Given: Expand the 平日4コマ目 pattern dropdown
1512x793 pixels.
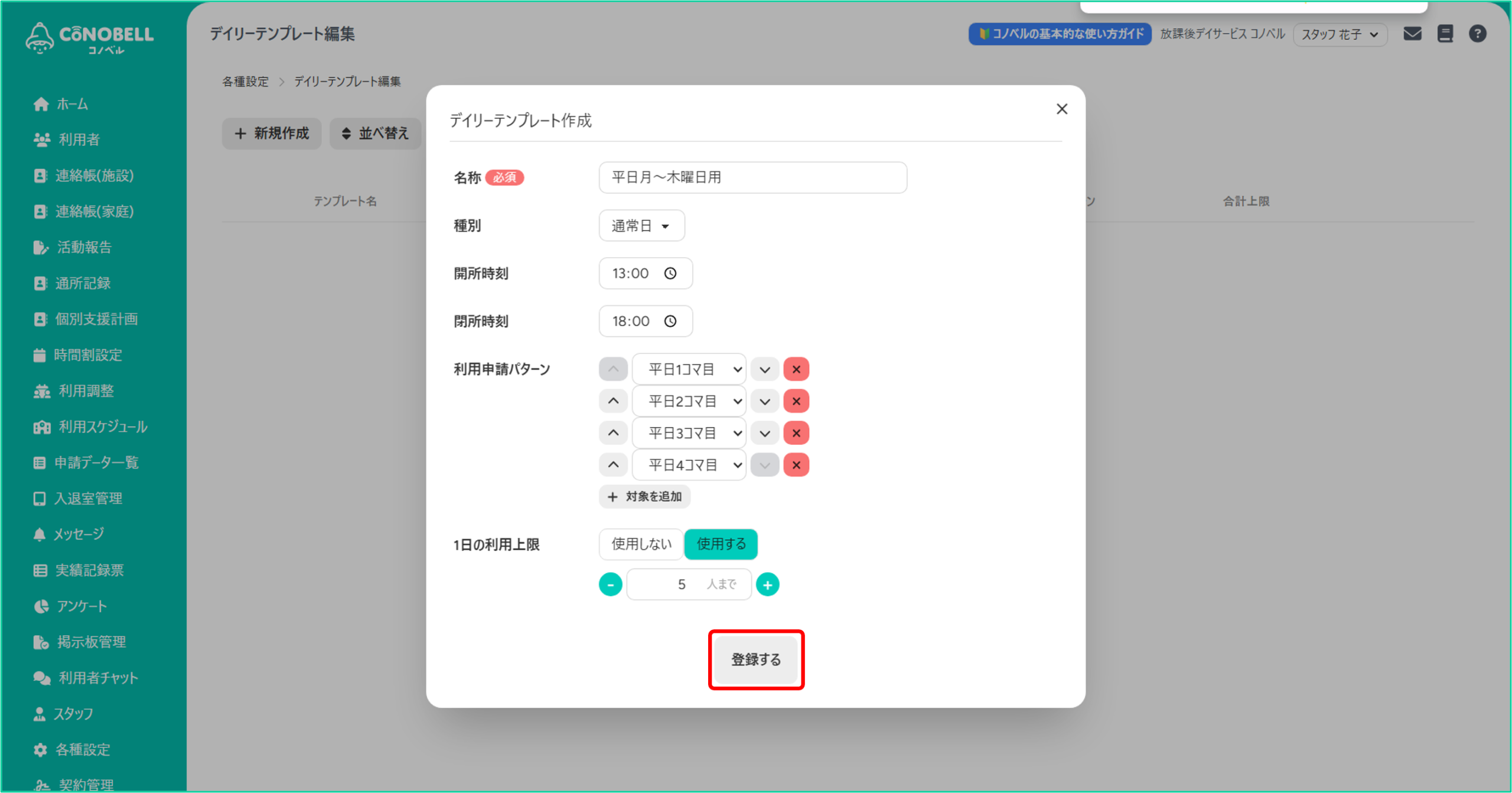Looking at the screenshot, I should click(x=689, y=465).
